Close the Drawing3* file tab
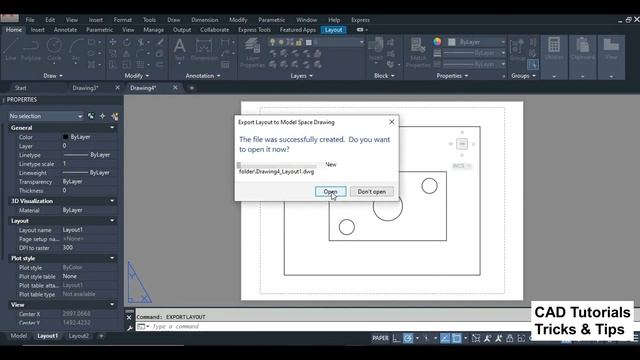The width and height of the screenshot is (640, 360). click(118, 88)
